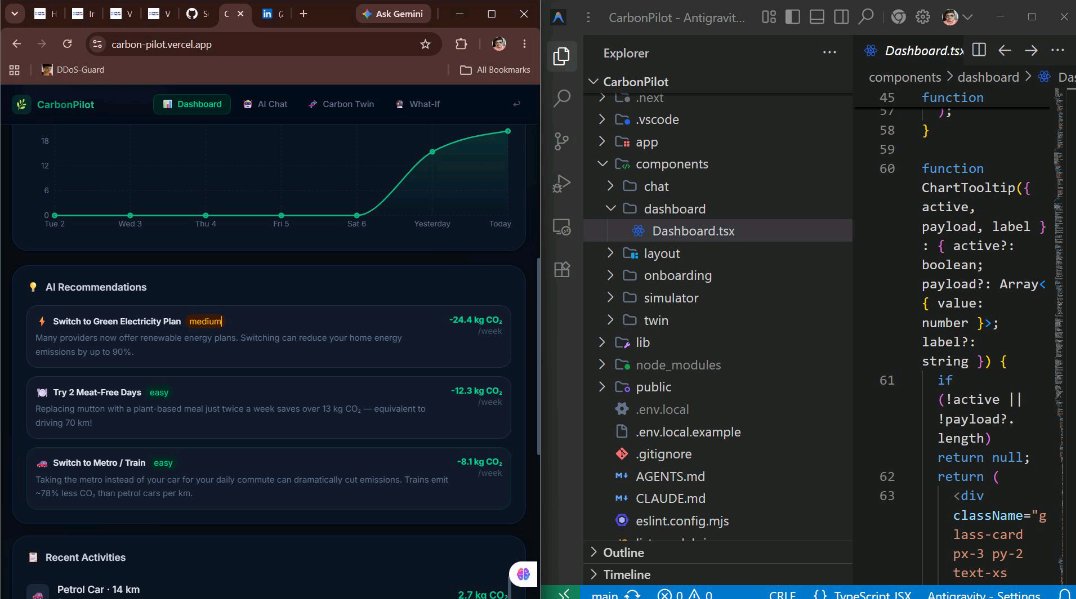Switch to the What-If tab
The image size is (1076, 599).
click(418, 104)
